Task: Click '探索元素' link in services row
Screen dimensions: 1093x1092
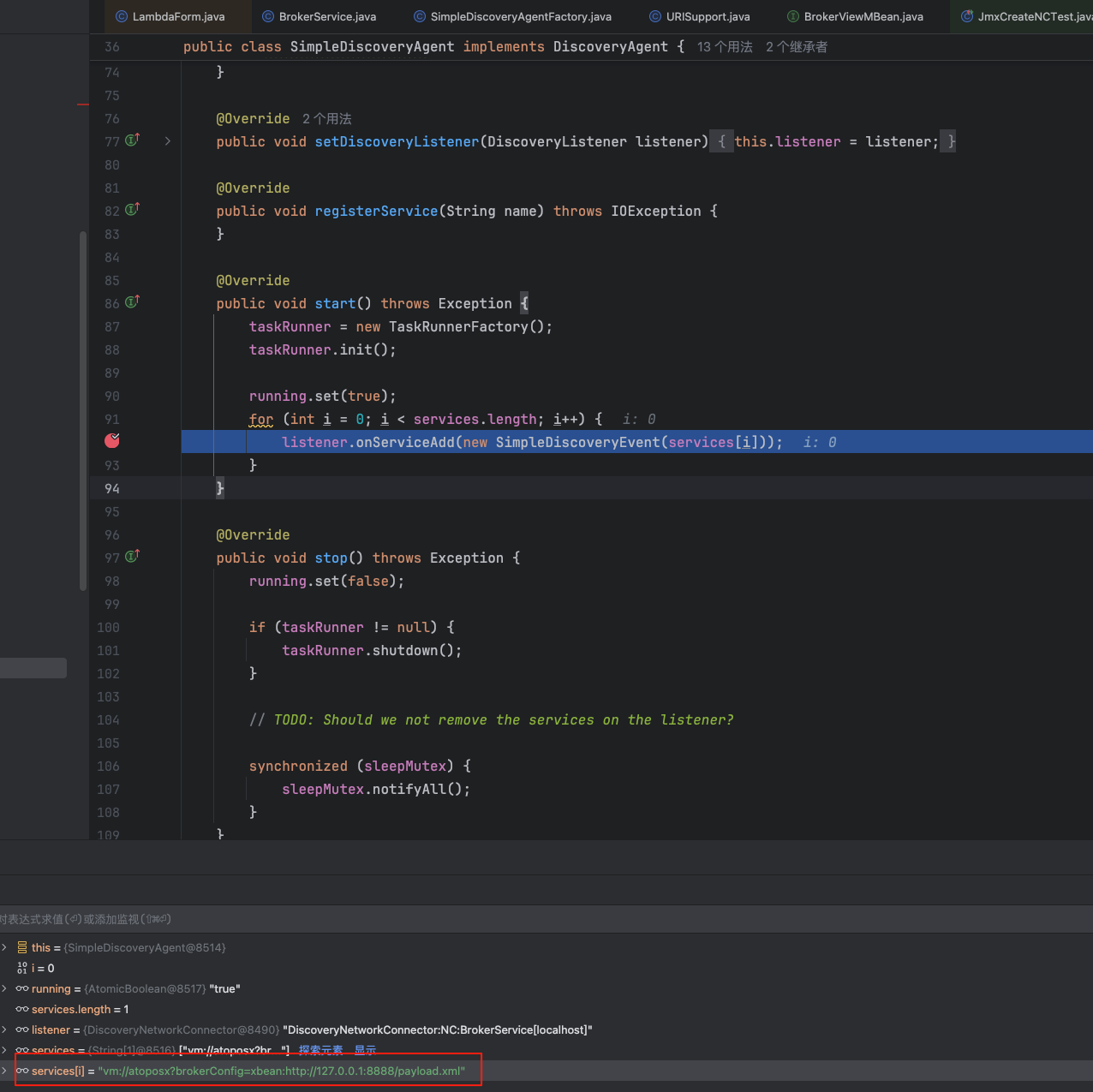Action: click(x=320, y=1050)
